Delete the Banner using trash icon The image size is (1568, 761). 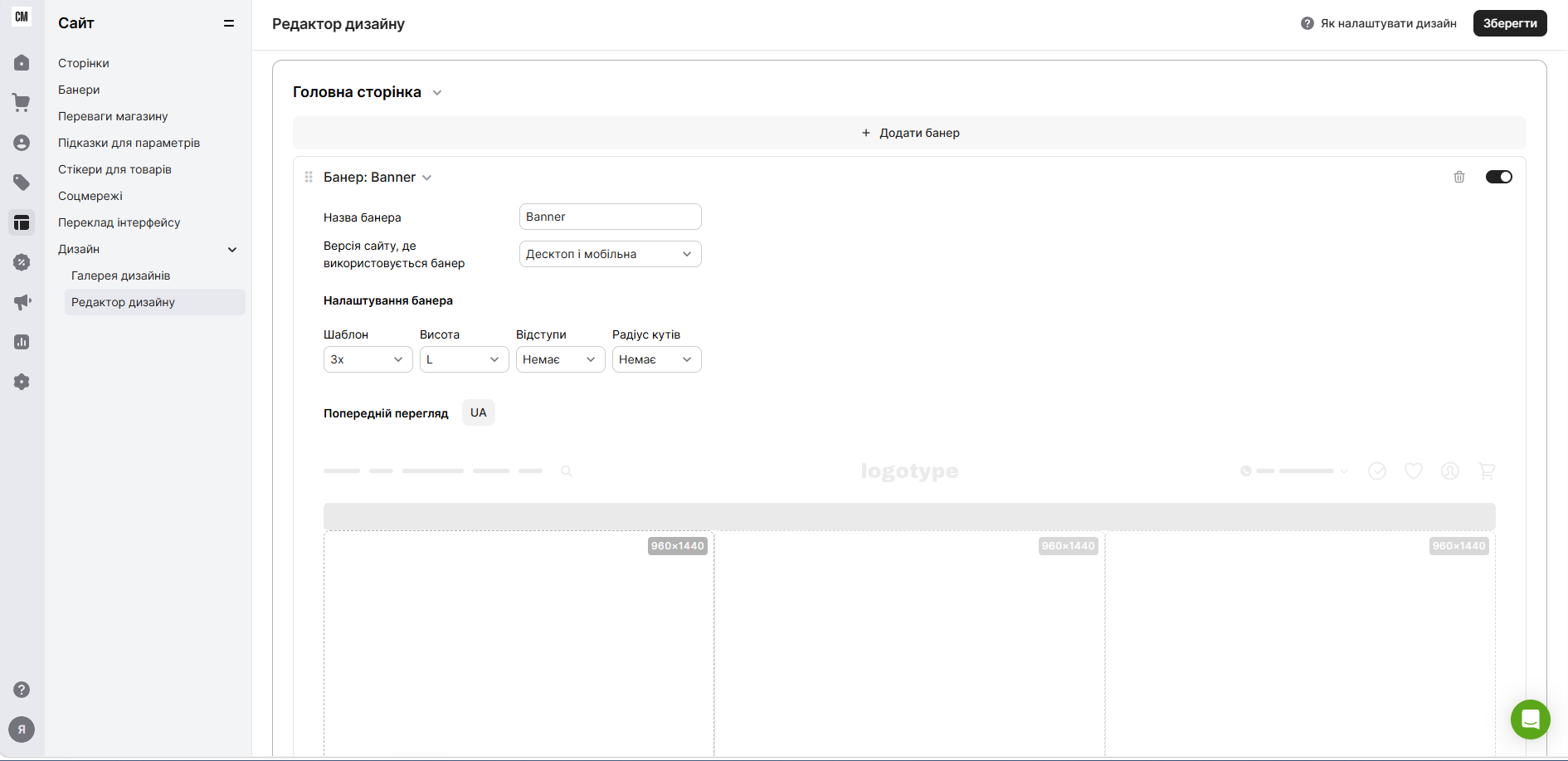(x=1459, y=177)
